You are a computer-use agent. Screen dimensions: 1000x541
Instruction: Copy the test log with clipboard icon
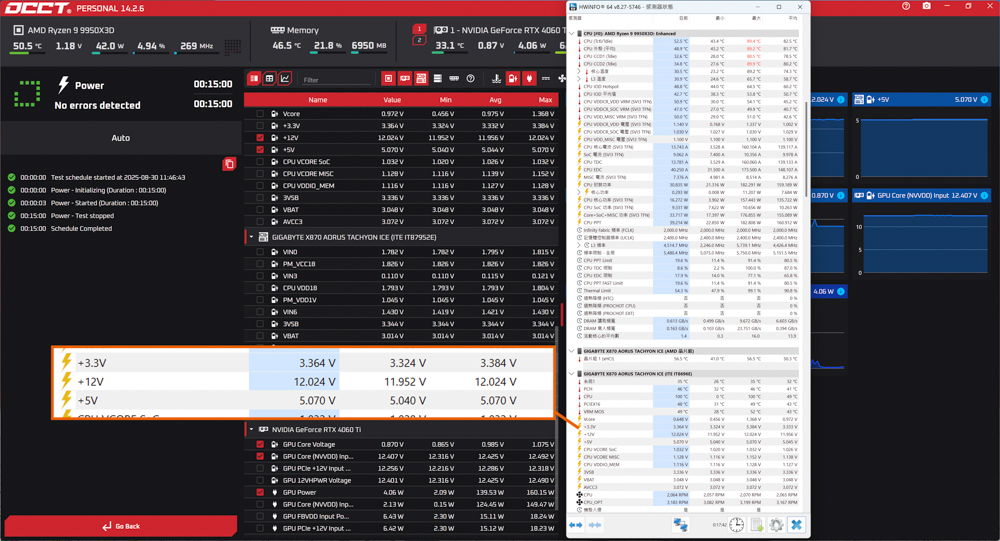tap(229, 164)
